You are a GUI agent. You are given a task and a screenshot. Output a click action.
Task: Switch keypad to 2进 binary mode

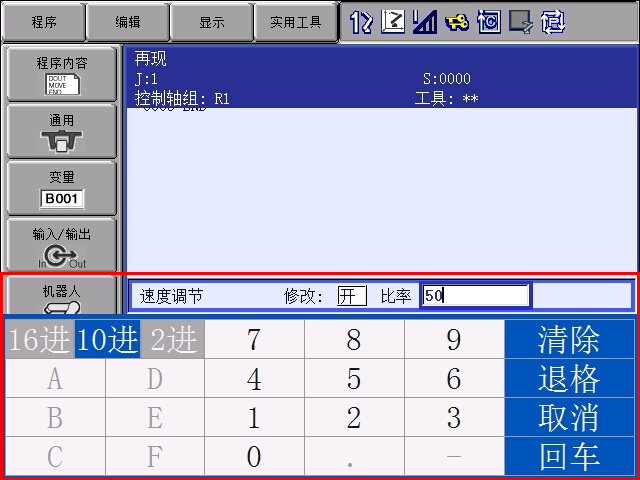pyautogui.click(x=172, y=339)
